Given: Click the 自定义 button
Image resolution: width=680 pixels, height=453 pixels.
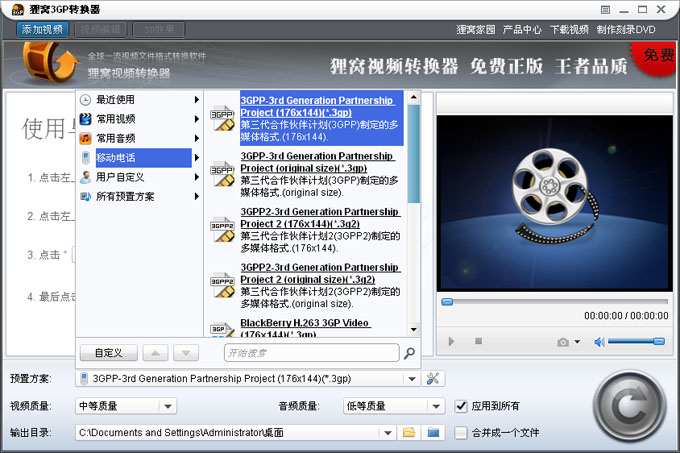Looking at the screenshot, I should 109,353.
